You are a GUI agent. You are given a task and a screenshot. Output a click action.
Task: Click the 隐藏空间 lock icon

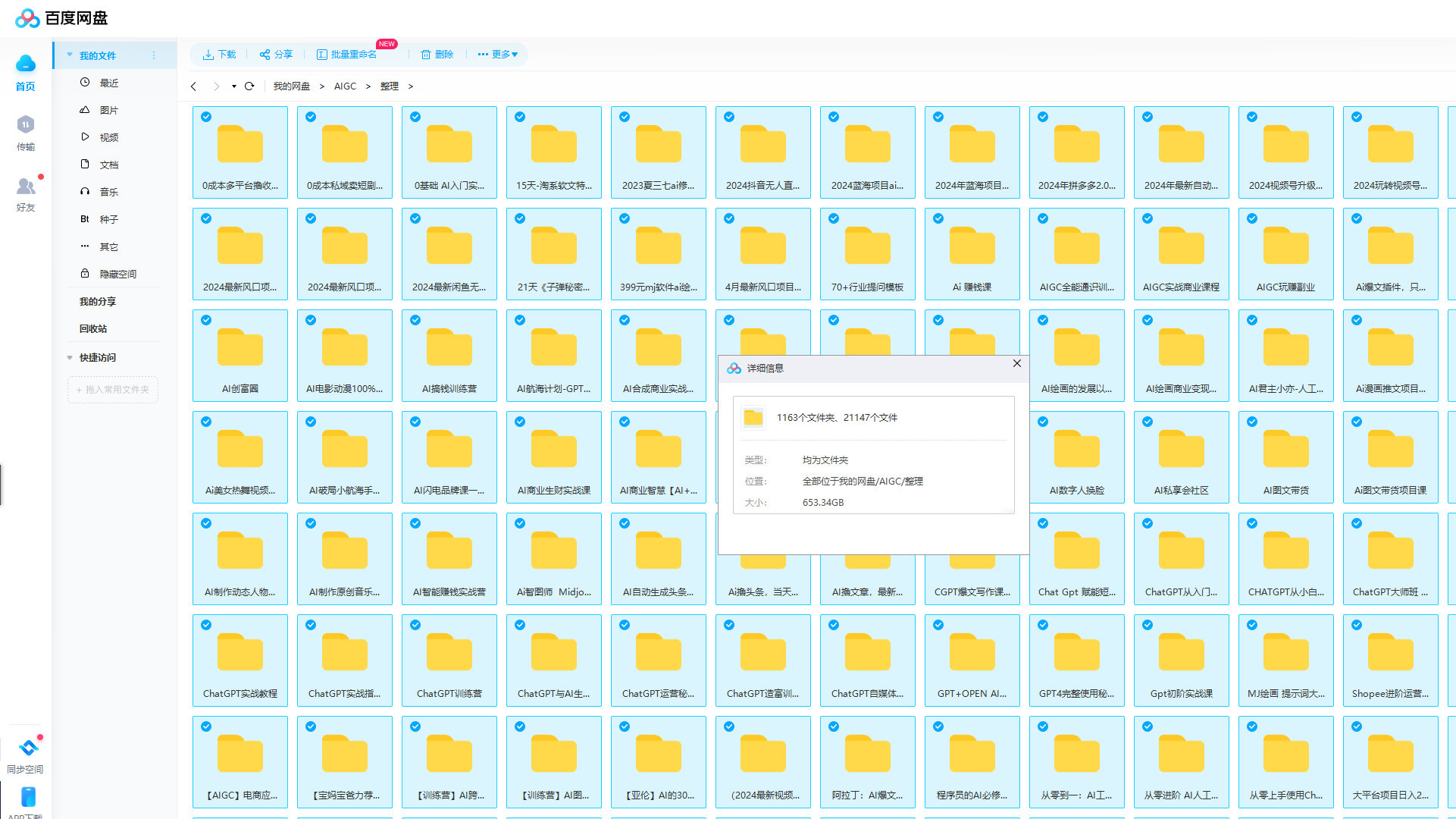click(x=85, y=274)
